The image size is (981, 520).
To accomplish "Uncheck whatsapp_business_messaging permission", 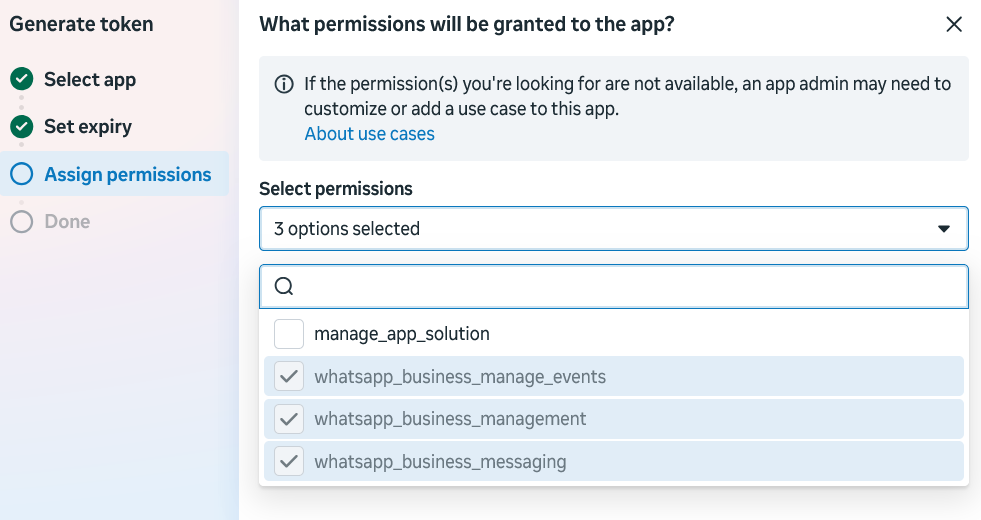I will (289, 461).
